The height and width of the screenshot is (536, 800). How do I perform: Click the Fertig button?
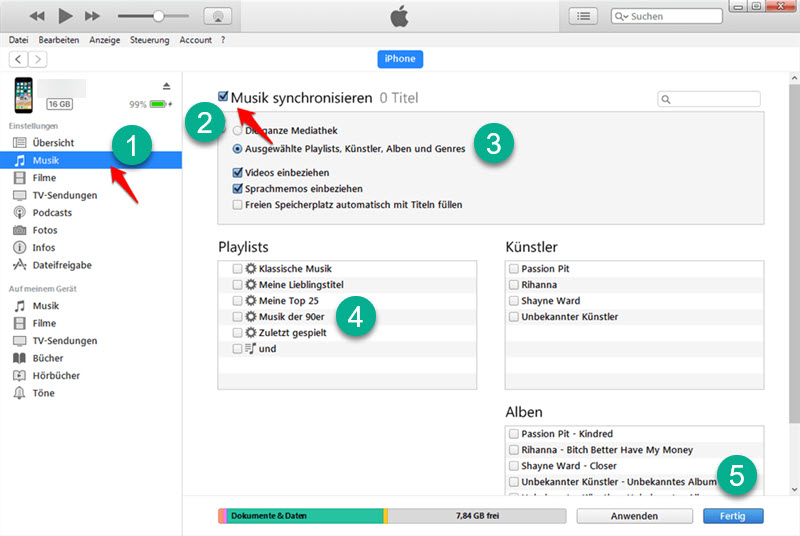click(x=733, y=516)
